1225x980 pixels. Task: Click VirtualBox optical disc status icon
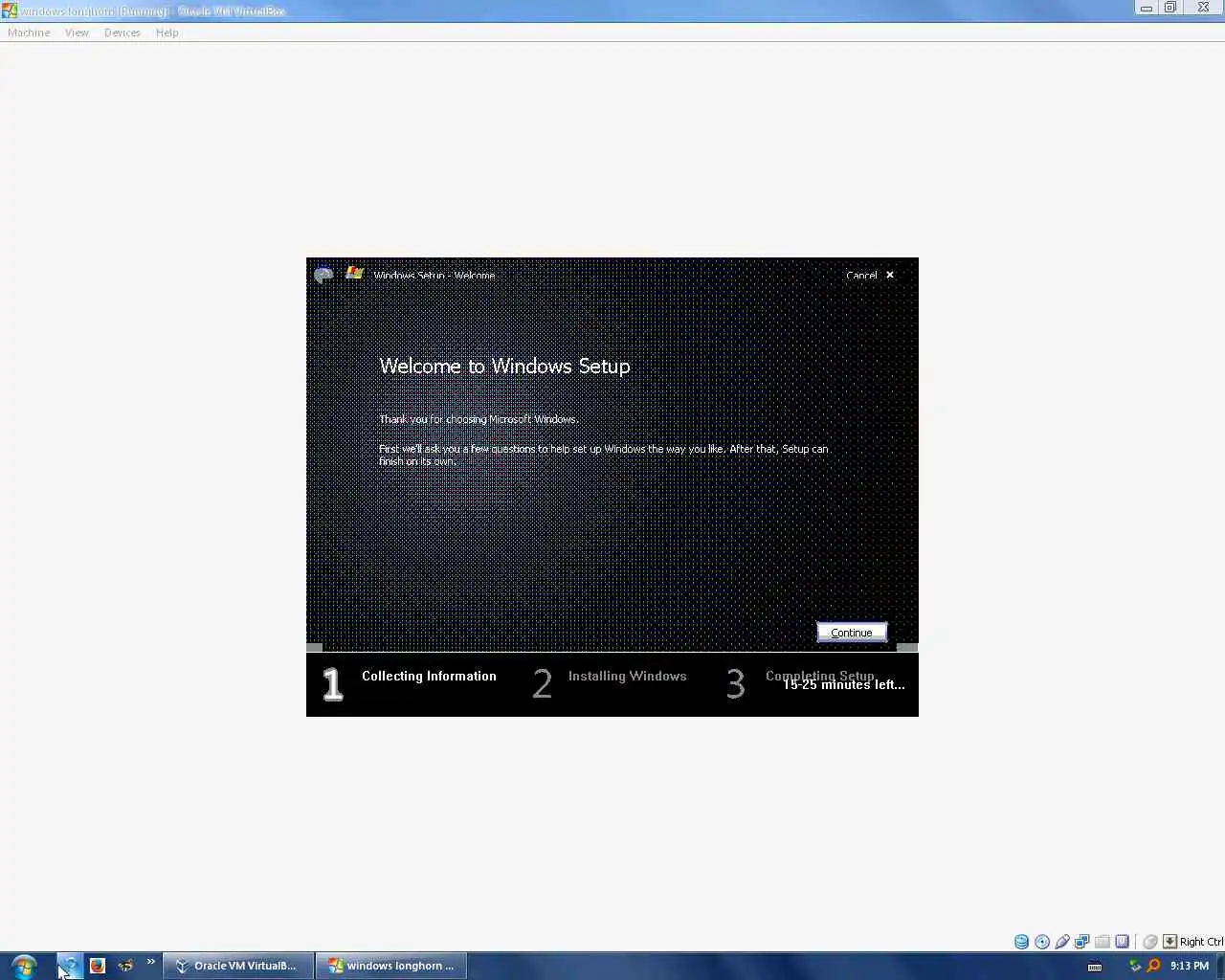(x=1042, y=942)
